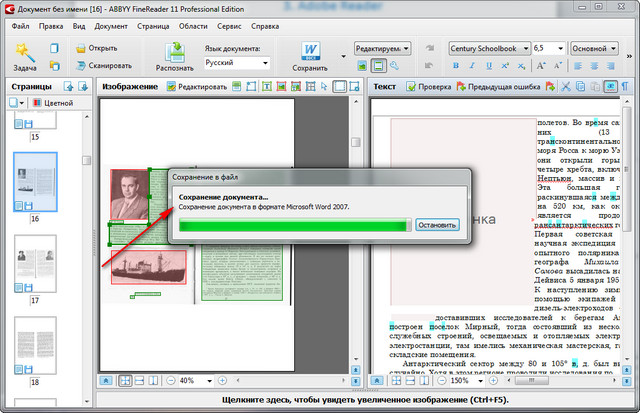This screenshot has height=413, width=640.
Task: Open the Язык документа Русский dropdown
Action: coord(237,63)
